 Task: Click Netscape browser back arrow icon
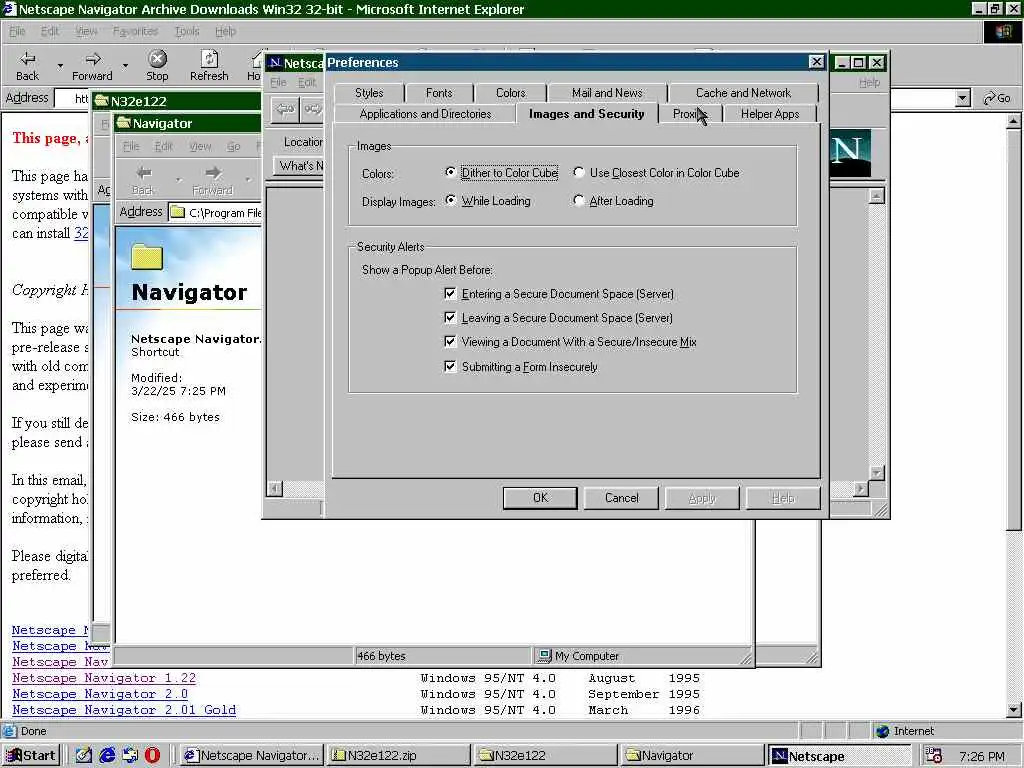pyautogui.click(x=285, y=109)
